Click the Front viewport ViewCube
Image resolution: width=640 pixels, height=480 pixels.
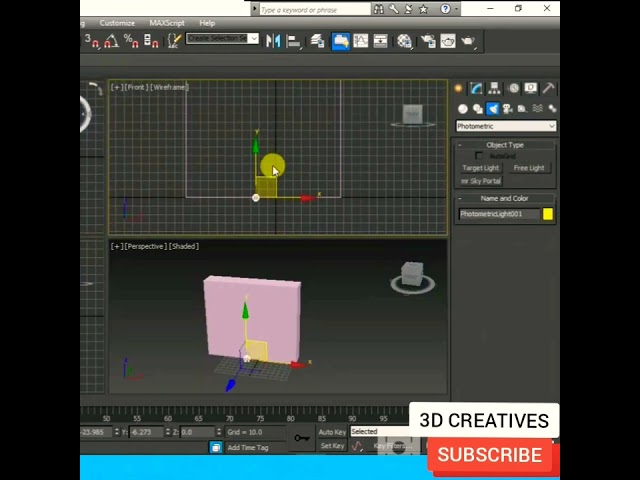(413, 116)
